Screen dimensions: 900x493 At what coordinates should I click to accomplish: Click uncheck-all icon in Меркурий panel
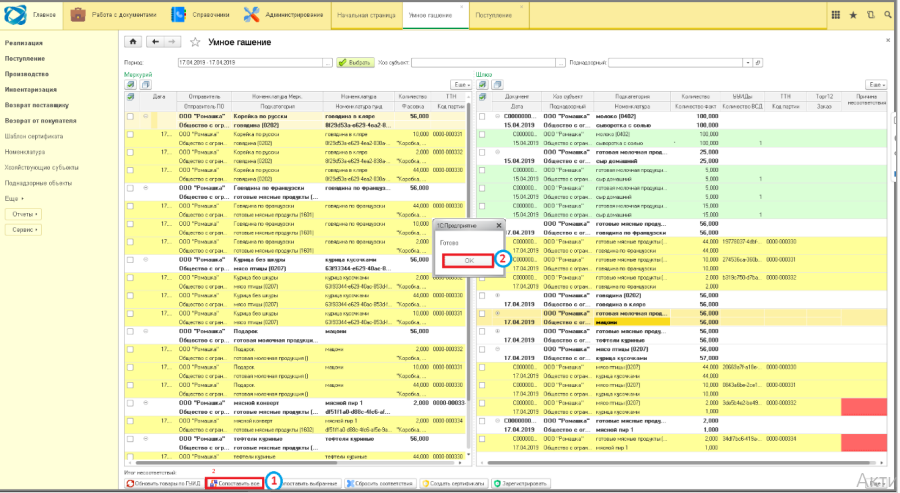pos(145,84)
